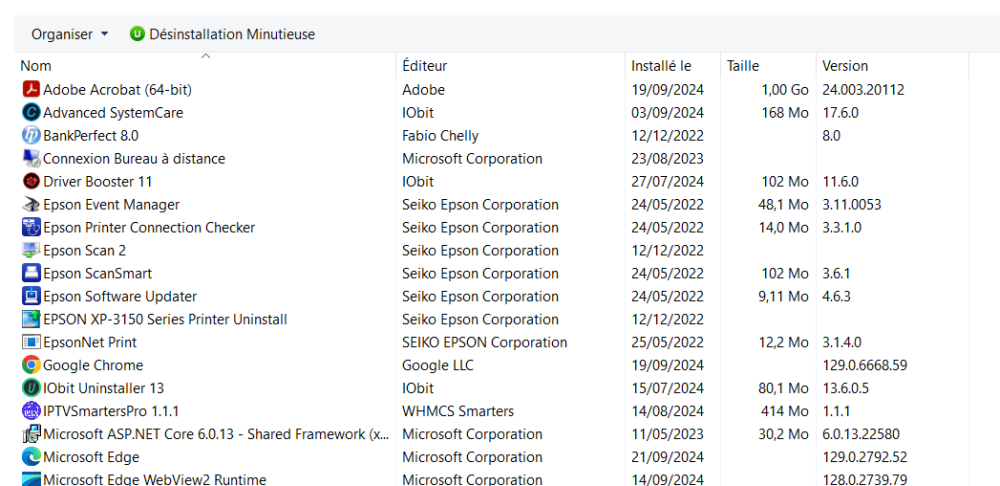Click install date 21/09/2024
This screenshot has width=1000, height=486.
tap(667, 457)
